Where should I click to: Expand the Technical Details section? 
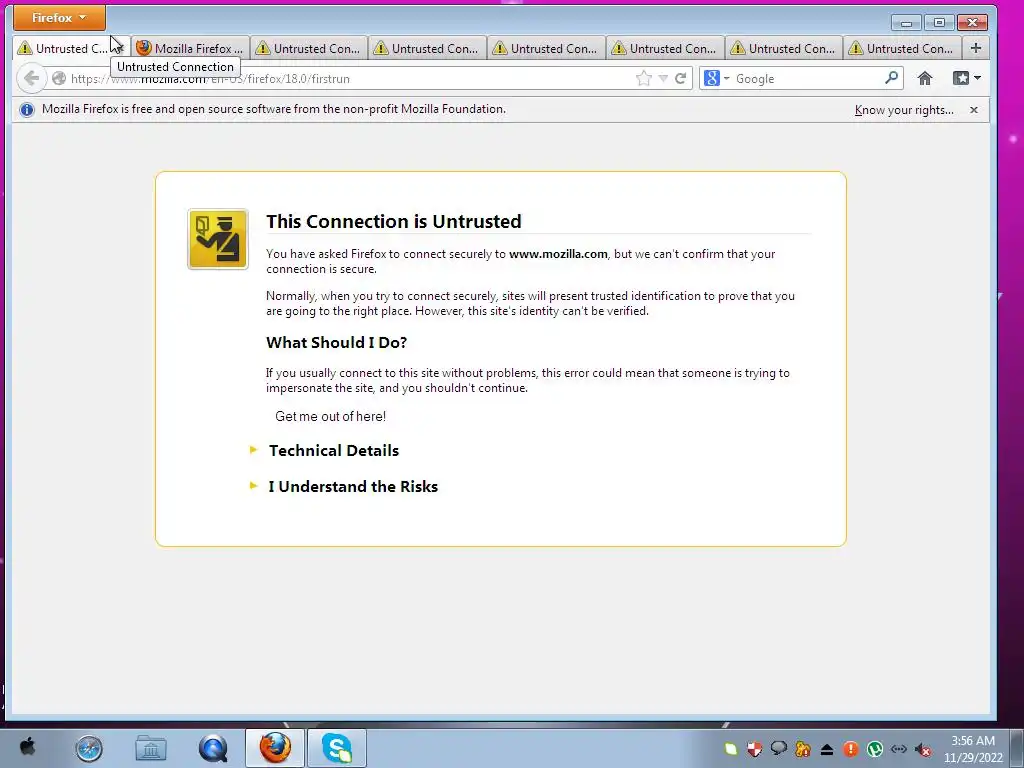334,450
